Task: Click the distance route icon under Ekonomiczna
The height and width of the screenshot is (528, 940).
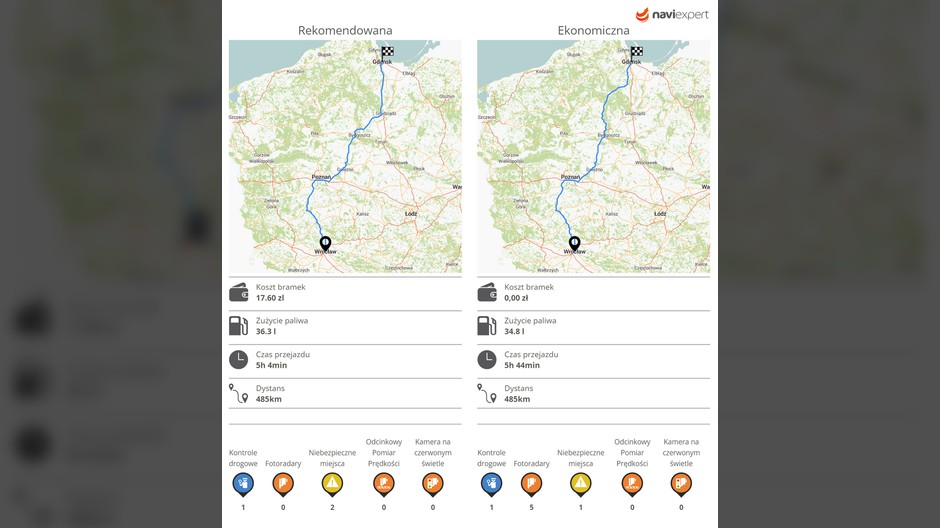Action: click(x=486, y=393)
